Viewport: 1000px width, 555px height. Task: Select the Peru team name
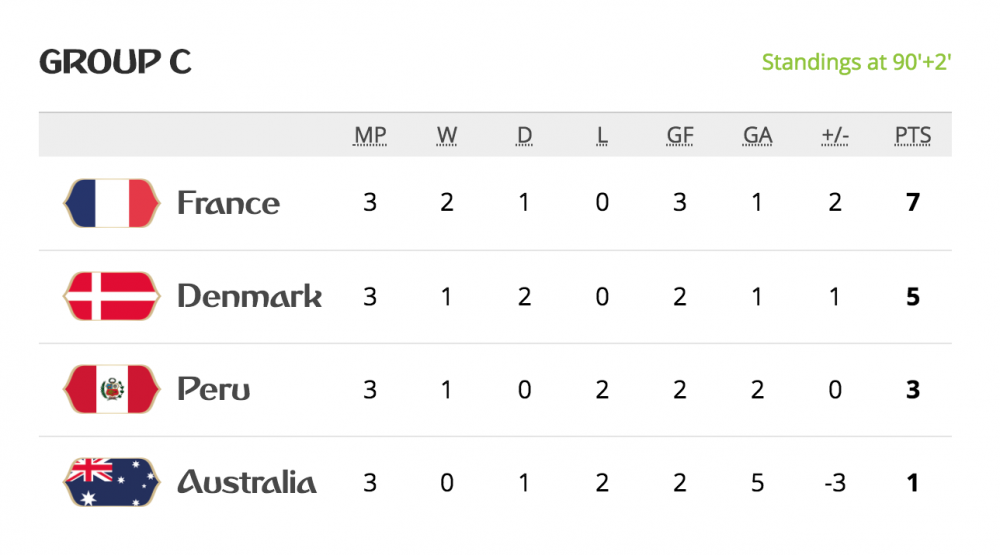tap(213, 389)
